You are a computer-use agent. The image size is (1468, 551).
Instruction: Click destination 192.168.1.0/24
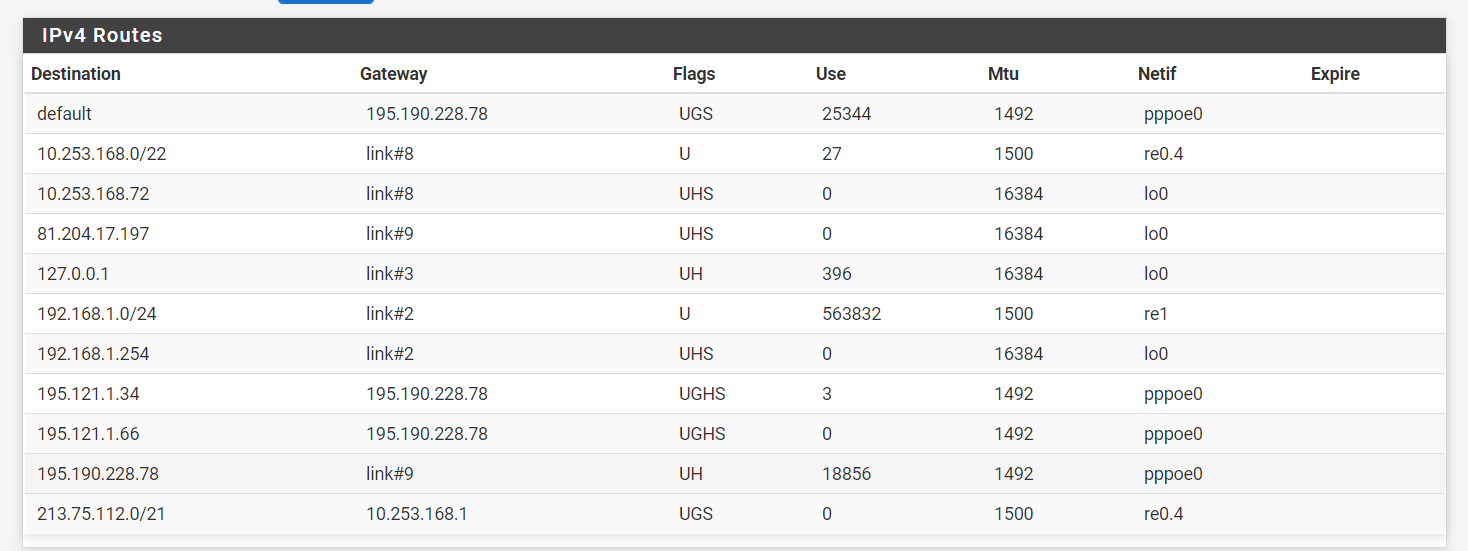[97, 314]
